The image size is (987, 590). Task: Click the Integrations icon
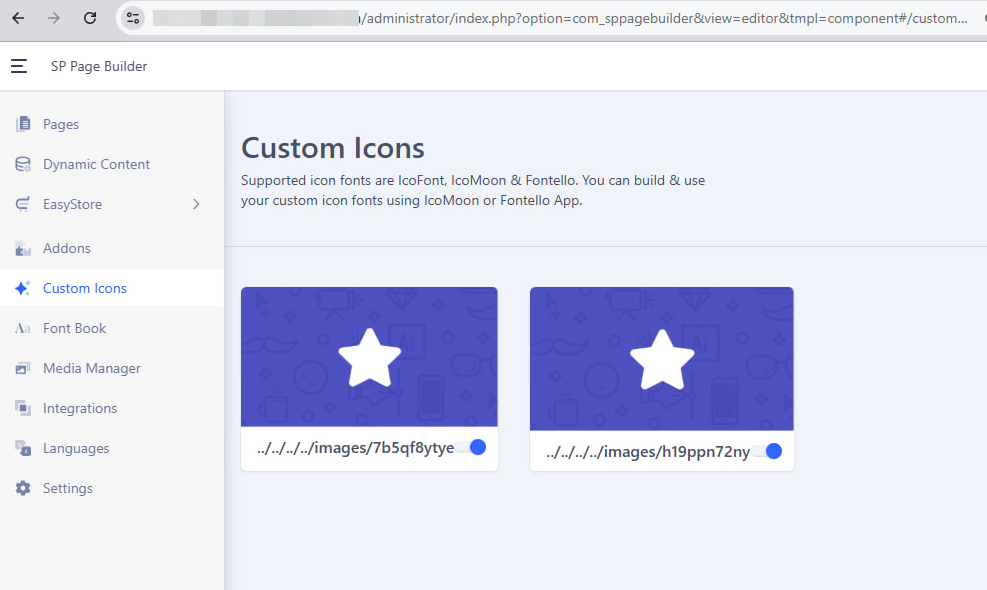pos(23,408)
